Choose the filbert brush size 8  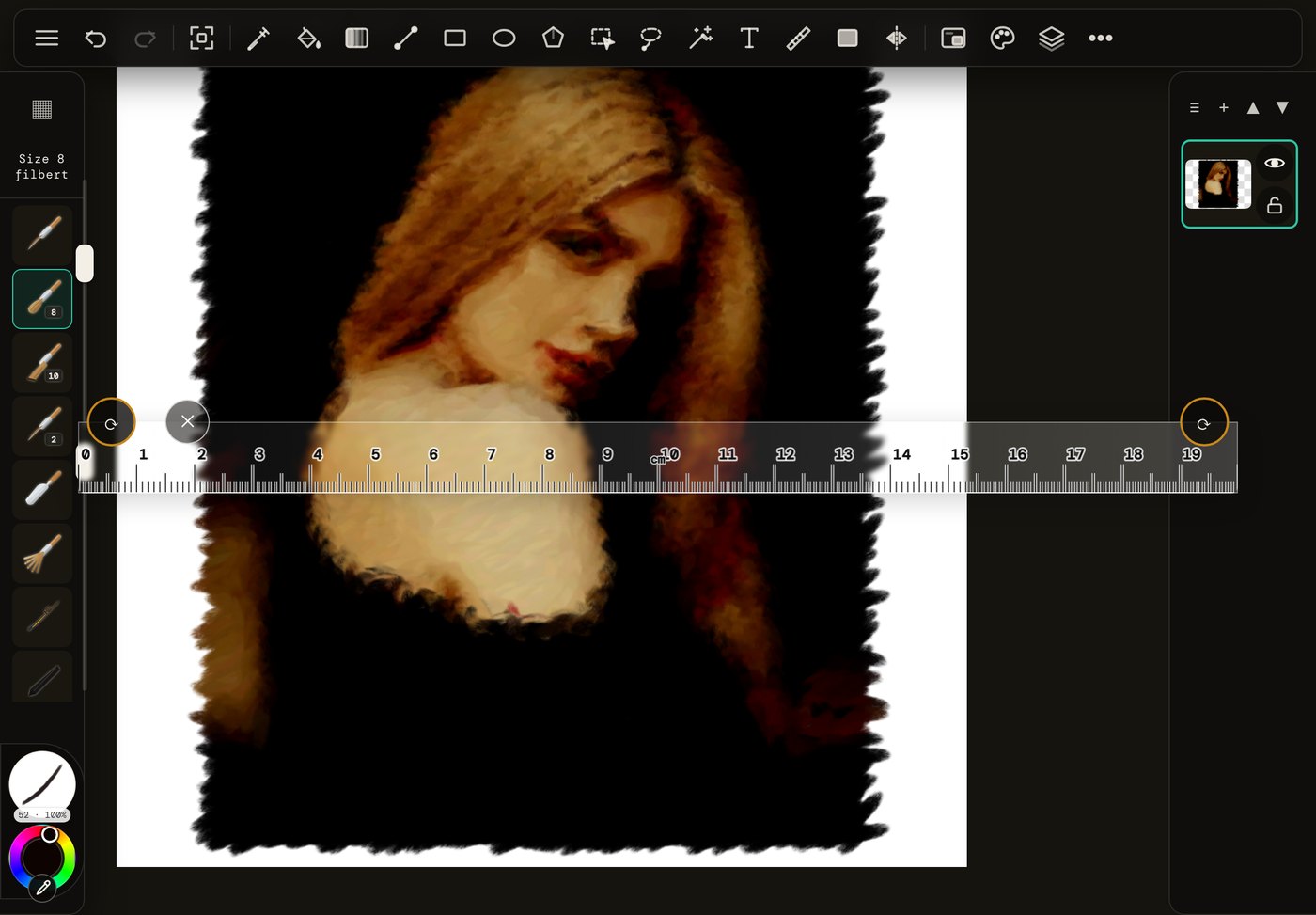(42, 299)
